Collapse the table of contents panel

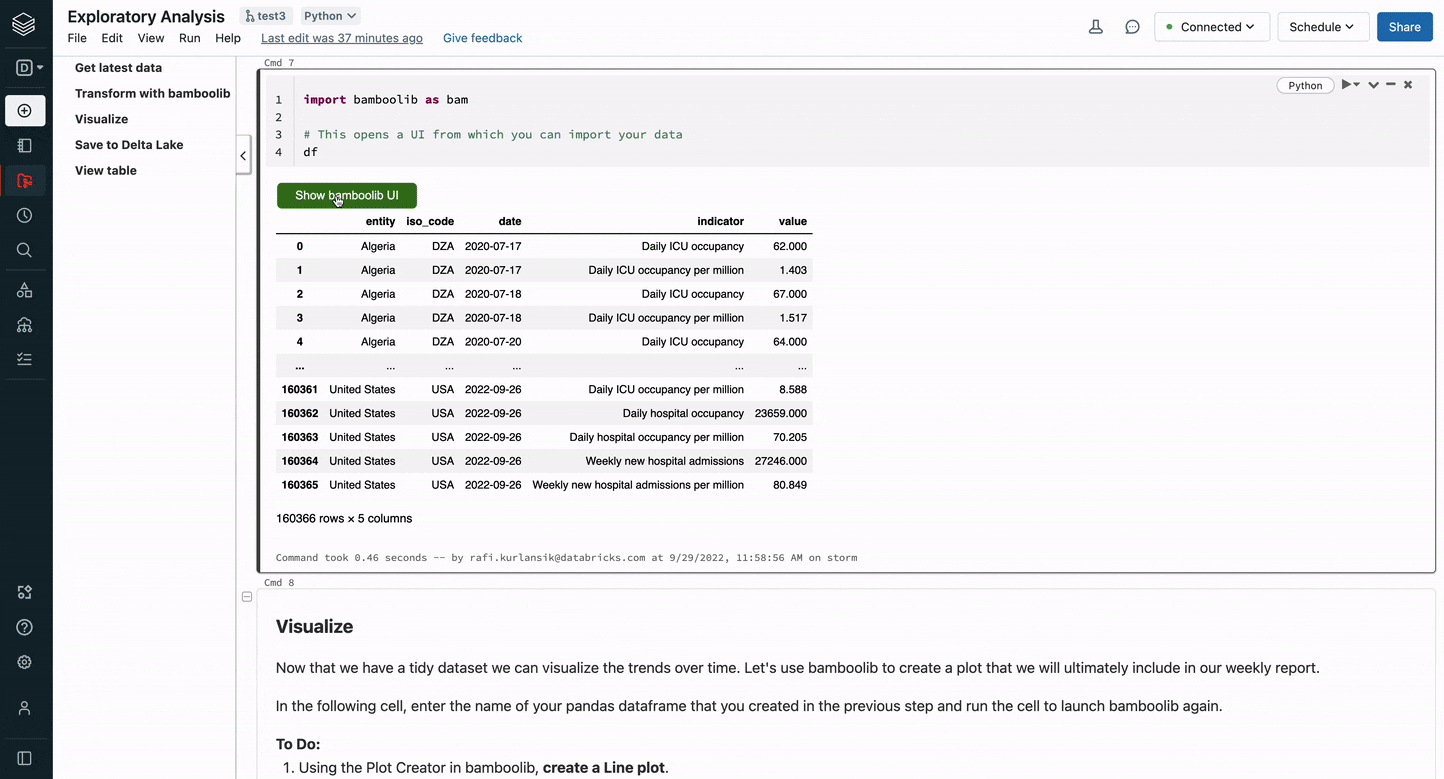[x=243, y=155]
